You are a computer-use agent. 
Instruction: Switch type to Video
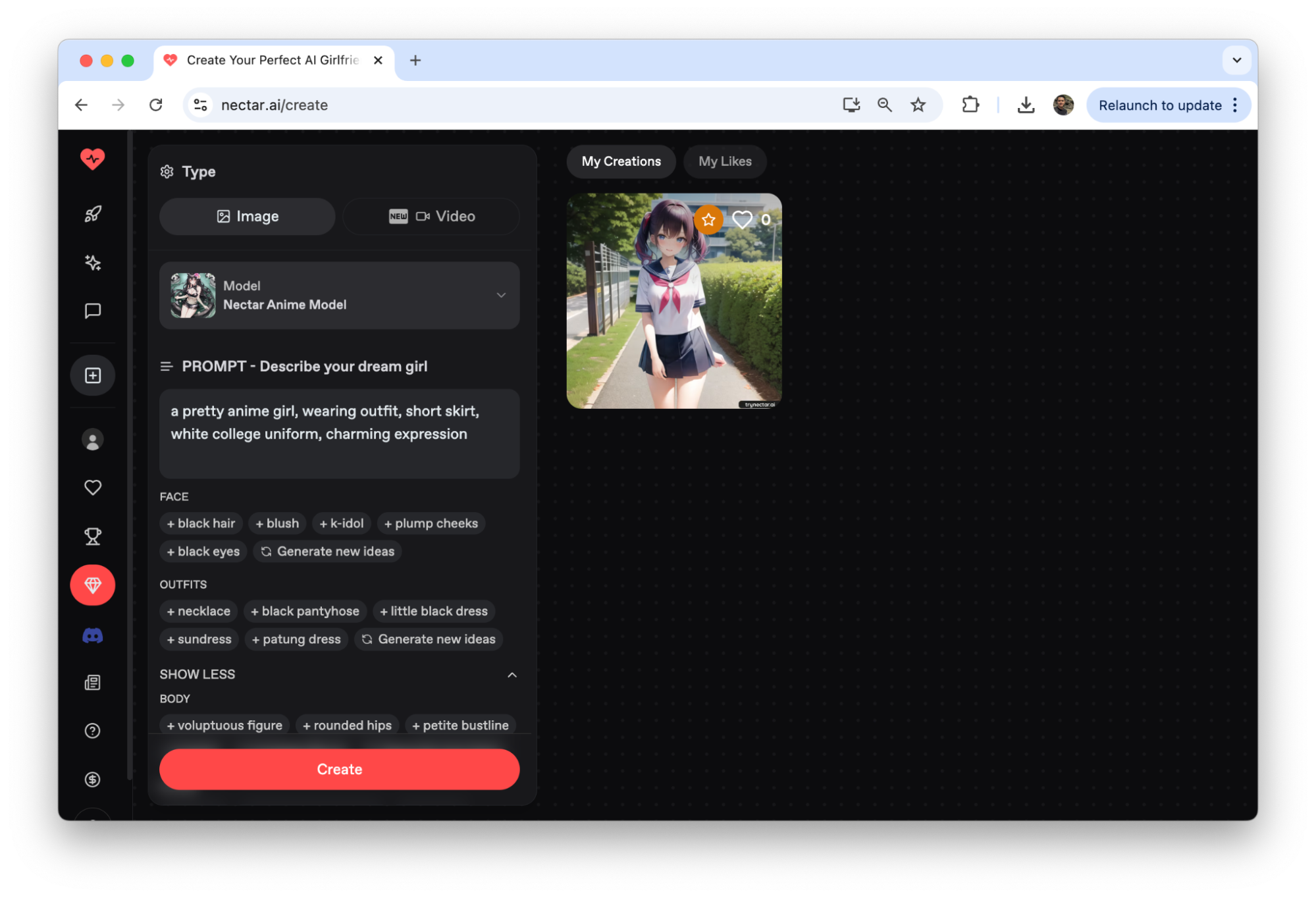(431, 216)
